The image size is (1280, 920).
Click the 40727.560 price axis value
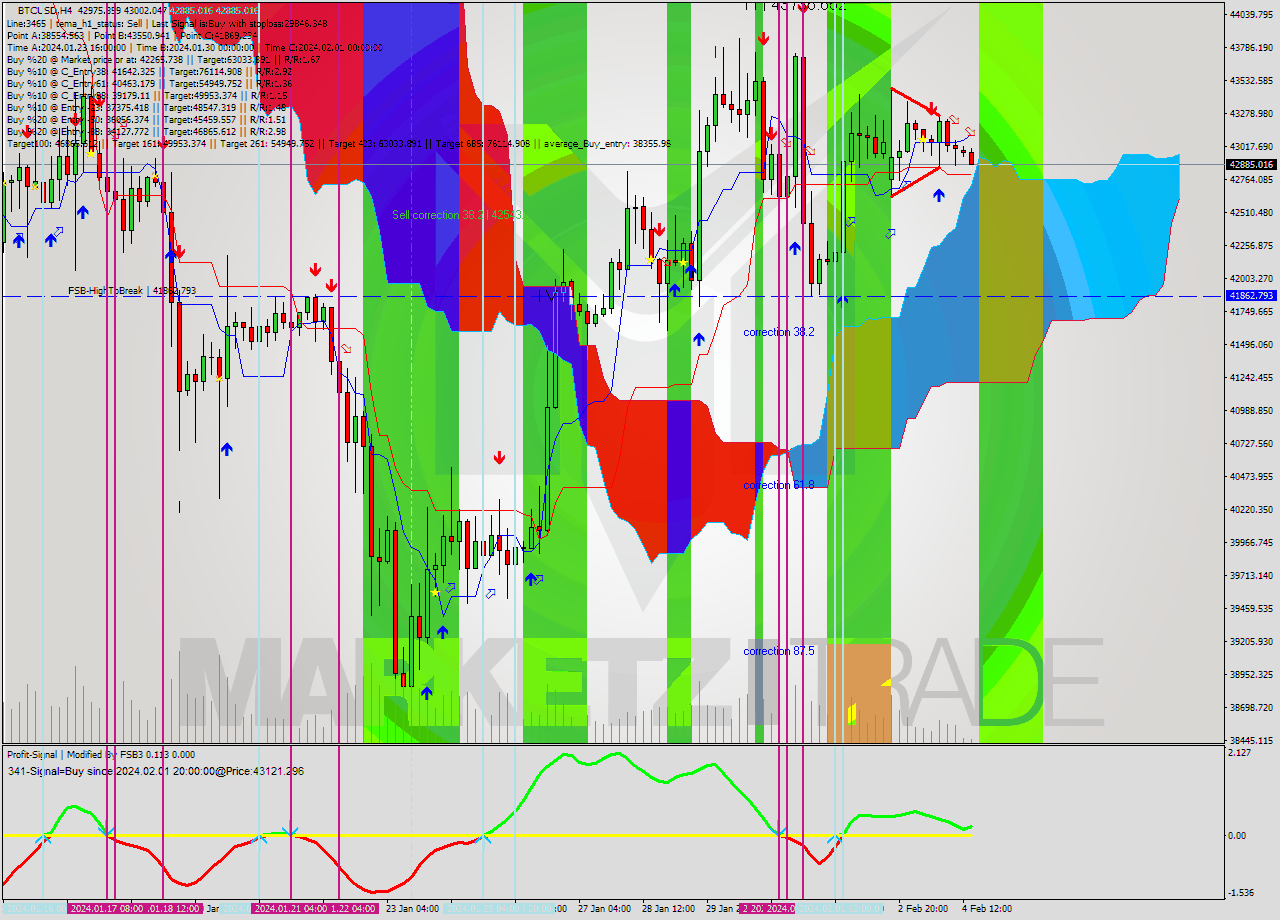[x=1251, y=443]
